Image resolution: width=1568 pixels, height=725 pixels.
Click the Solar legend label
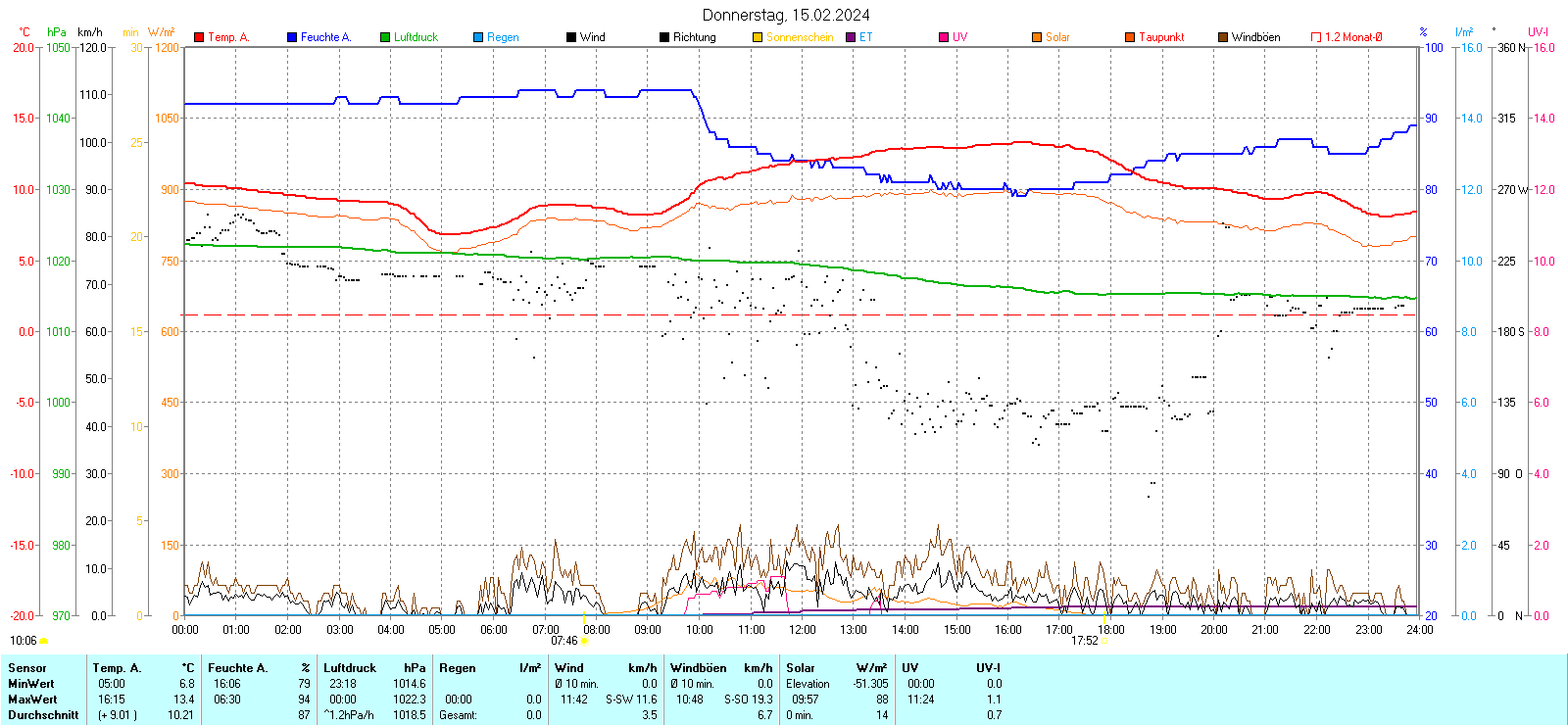[x=1057, y=37]
